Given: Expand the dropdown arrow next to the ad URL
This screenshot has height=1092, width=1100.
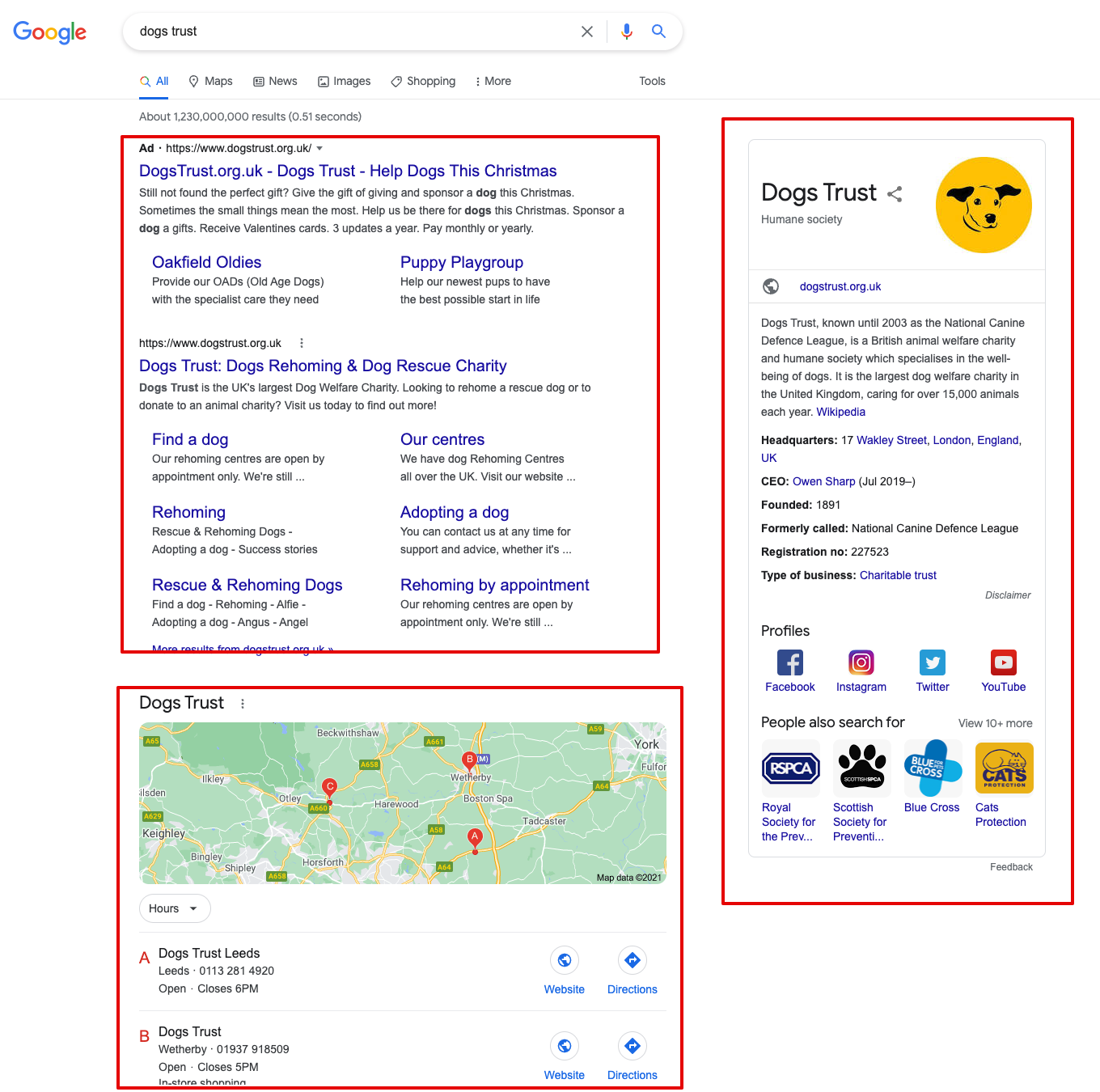Looking at the screenshot, I should pos(319,148).
